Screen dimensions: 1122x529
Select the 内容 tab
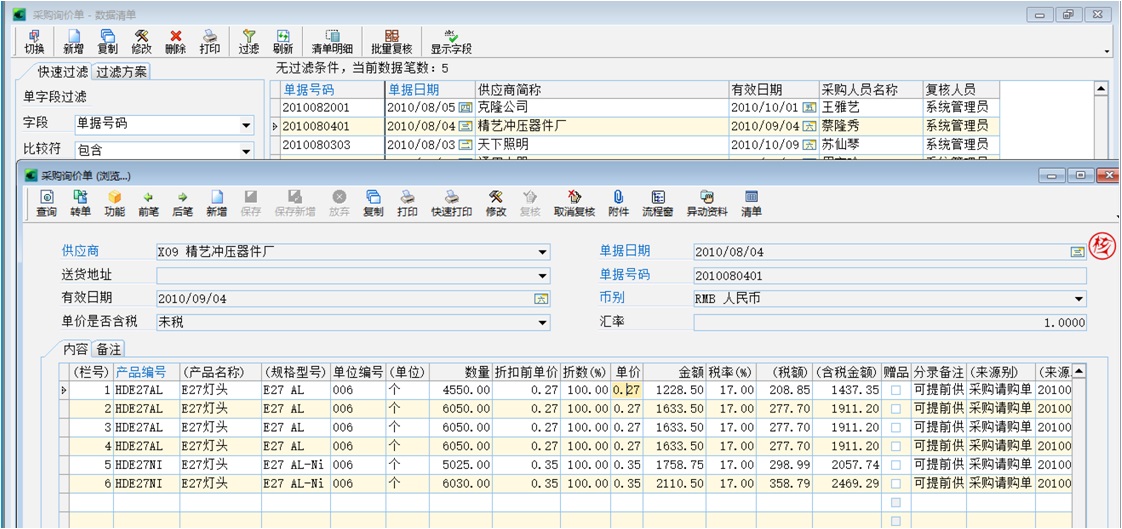coord(75,349)
